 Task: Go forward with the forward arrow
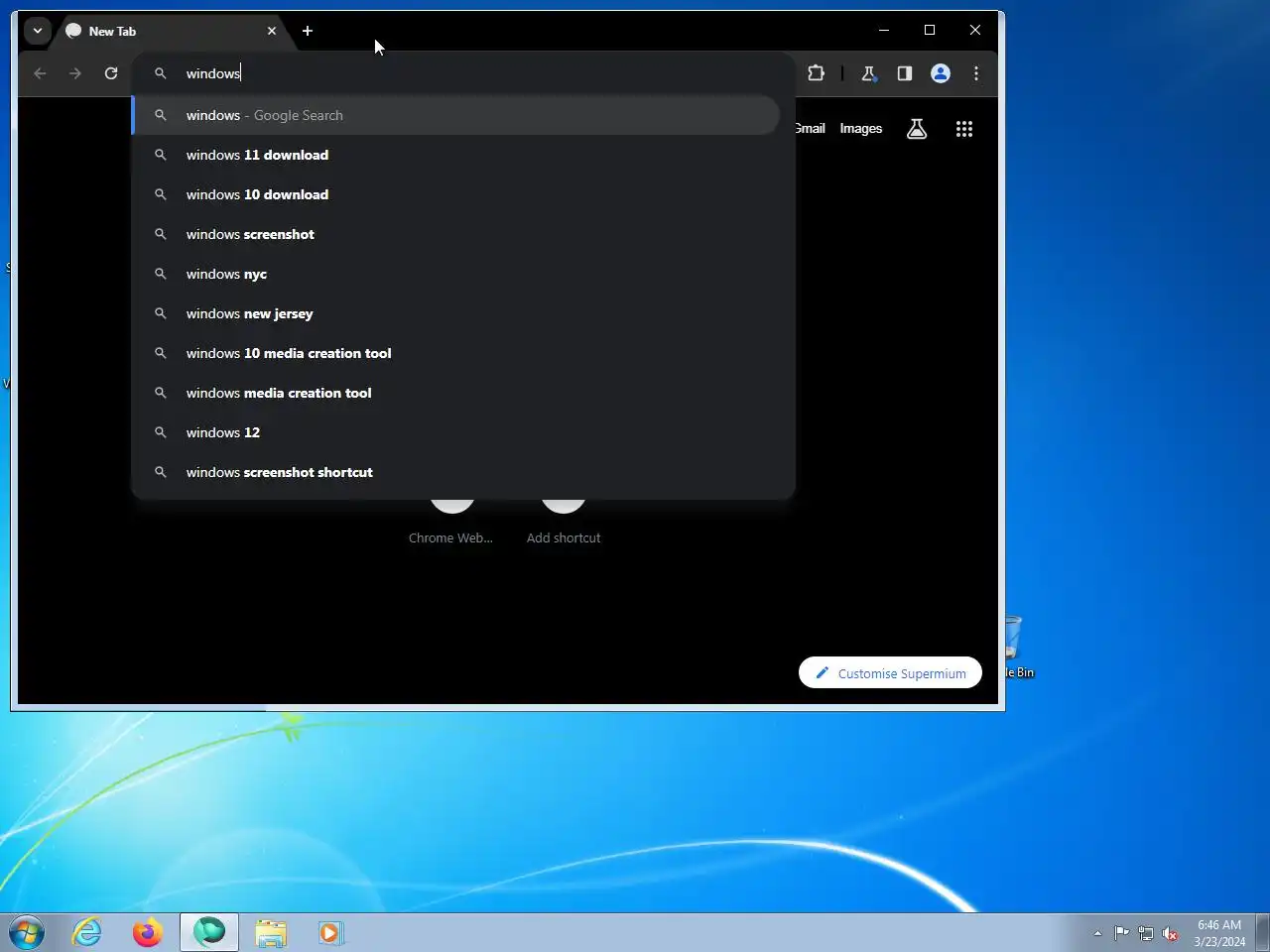[x=75, y=73]
